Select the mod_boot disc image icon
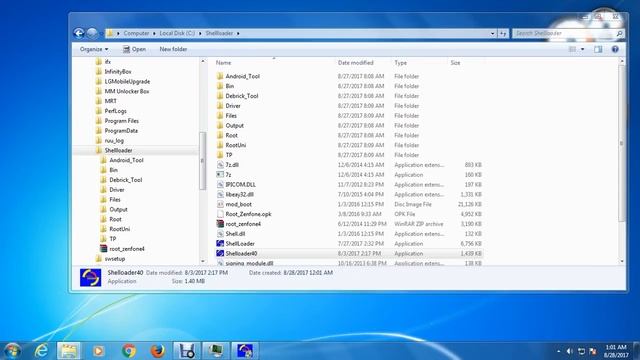This screenshot has width=640, height=360. [x=220, y=204]
